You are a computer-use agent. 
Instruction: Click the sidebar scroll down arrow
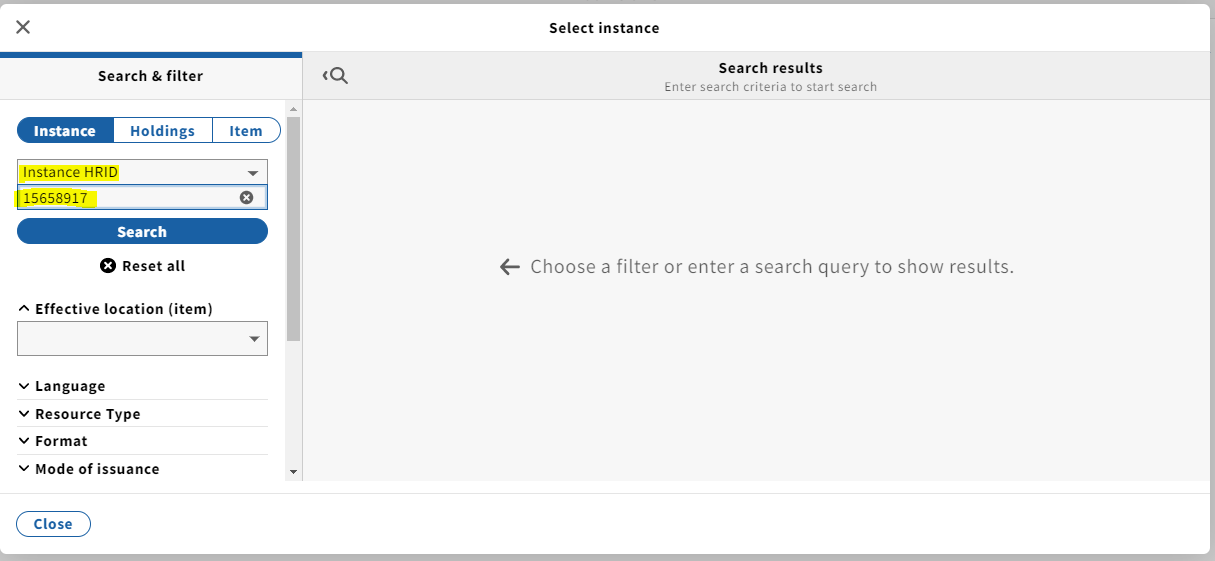pyautogui.click(x=293, y=471)
